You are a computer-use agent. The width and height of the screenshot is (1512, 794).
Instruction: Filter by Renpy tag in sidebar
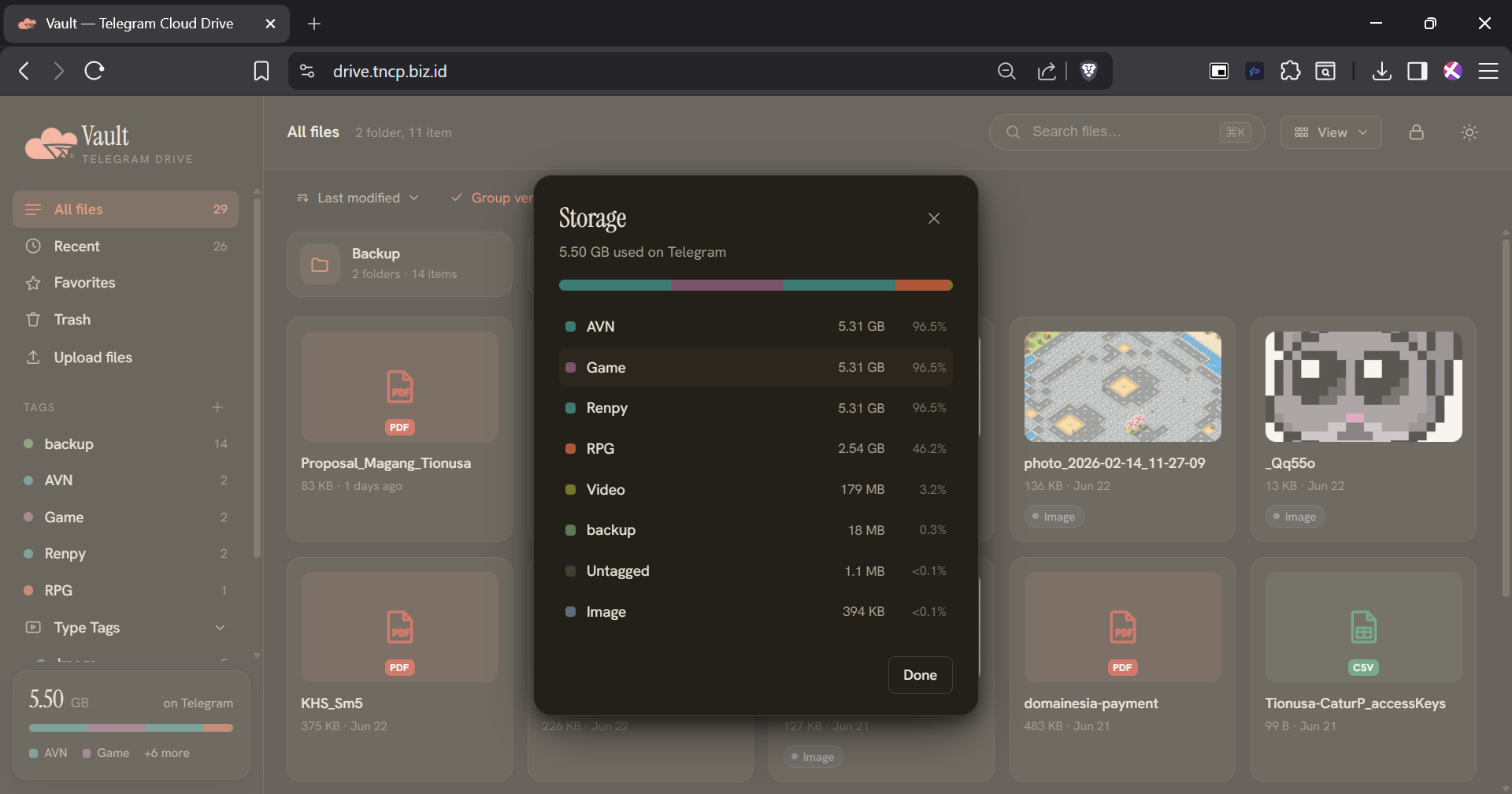(125, 554)
